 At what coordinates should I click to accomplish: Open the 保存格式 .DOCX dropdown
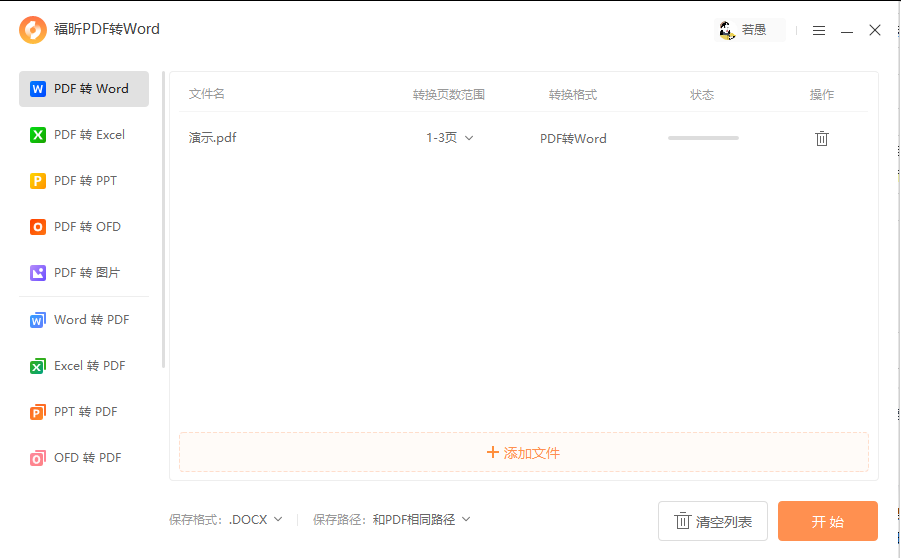256,519
